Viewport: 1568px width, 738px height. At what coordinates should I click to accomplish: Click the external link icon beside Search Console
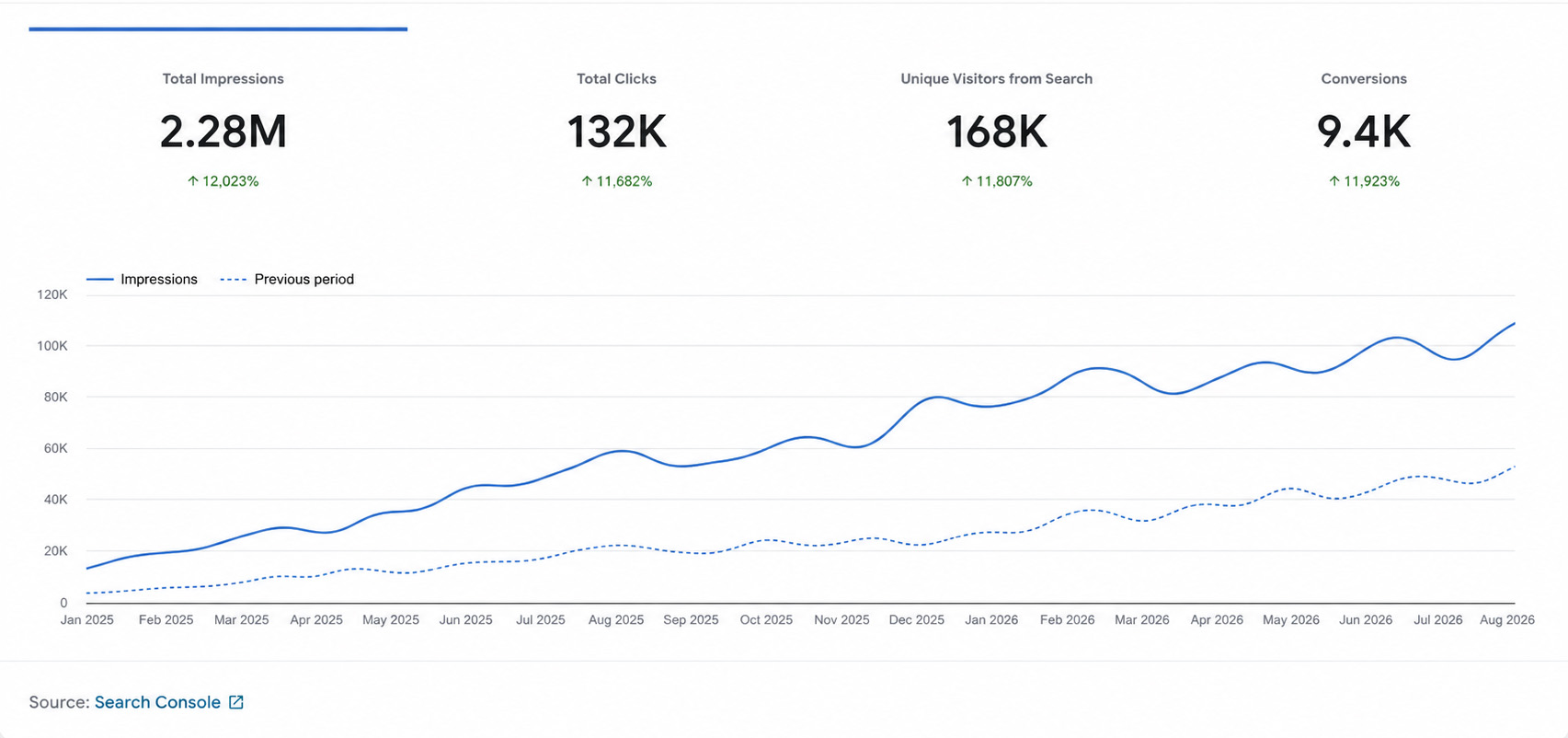point(236,702)
